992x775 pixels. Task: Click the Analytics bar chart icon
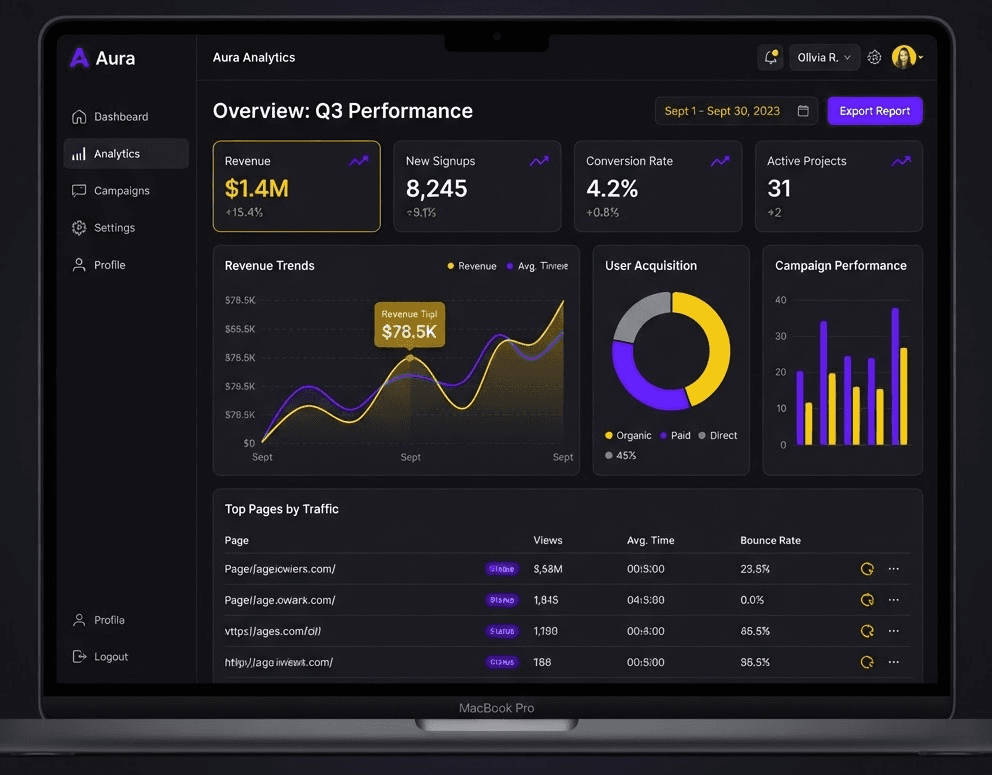(x=79, y=154)
